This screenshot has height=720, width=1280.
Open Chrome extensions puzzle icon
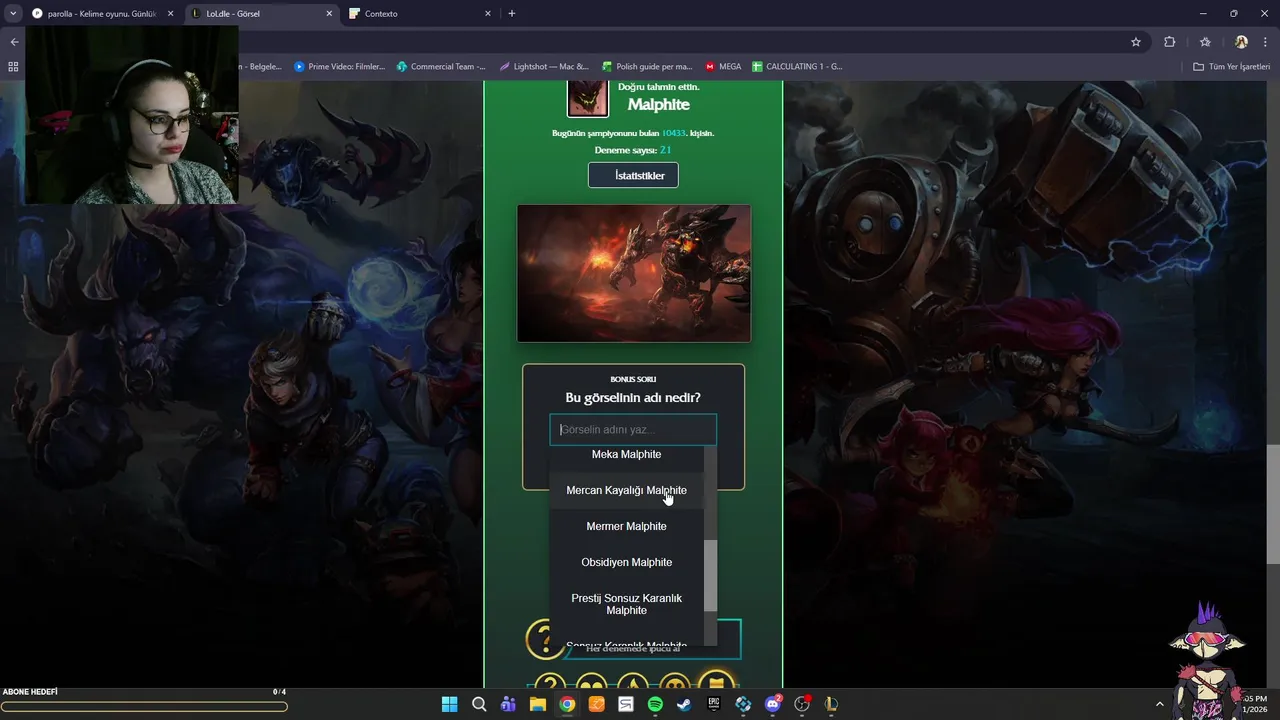tap(1169, 42)
